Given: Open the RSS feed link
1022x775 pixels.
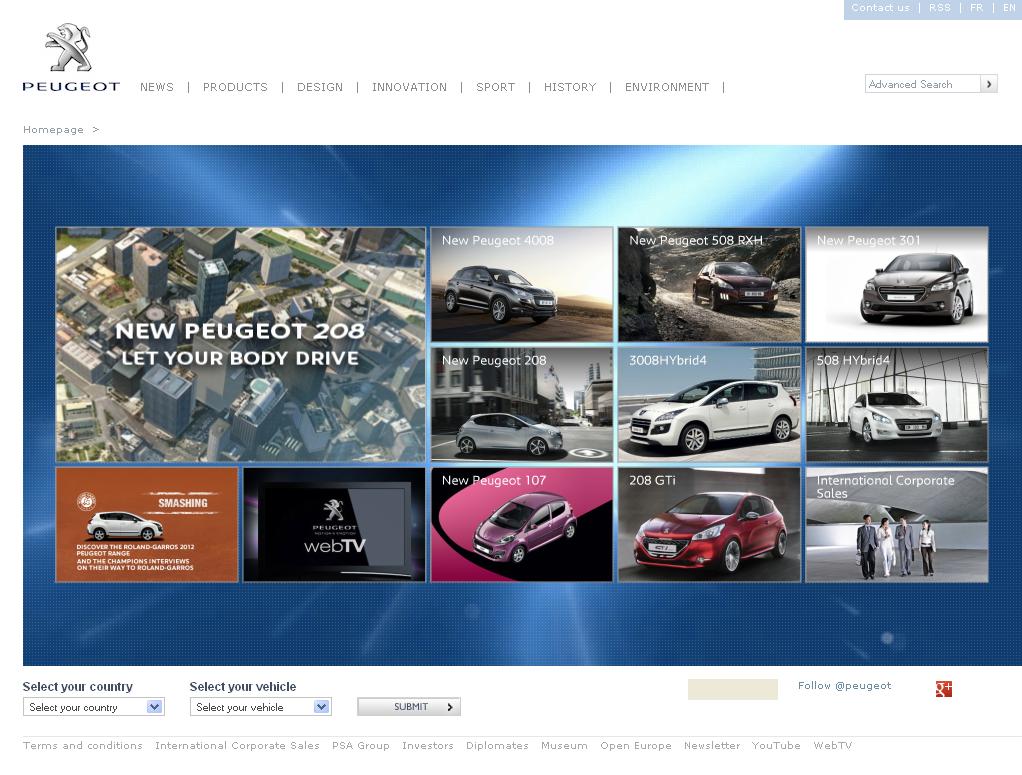Looking at the screenshot, I should (940, 8).
